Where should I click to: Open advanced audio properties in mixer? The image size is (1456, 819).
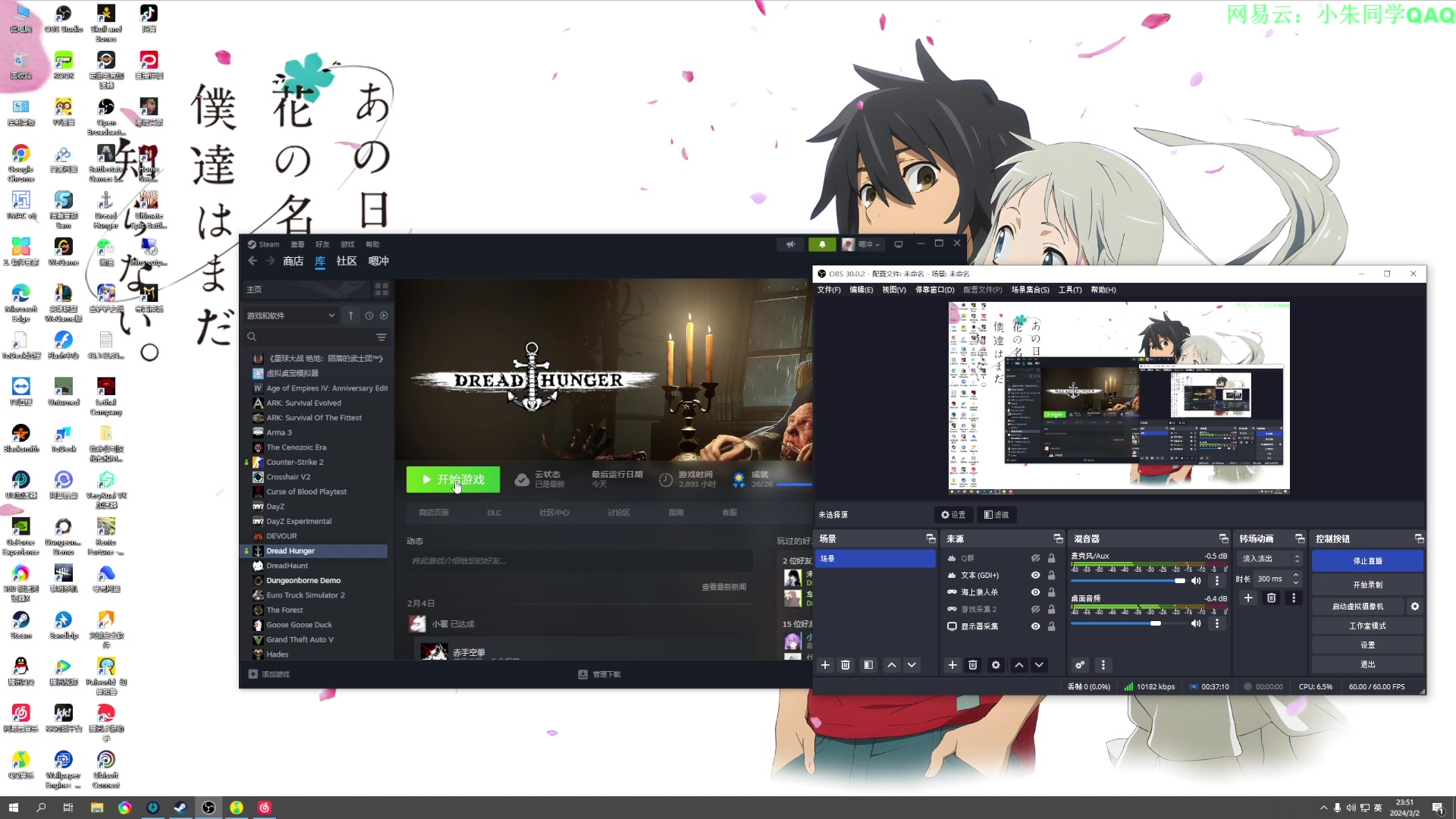1080,665
